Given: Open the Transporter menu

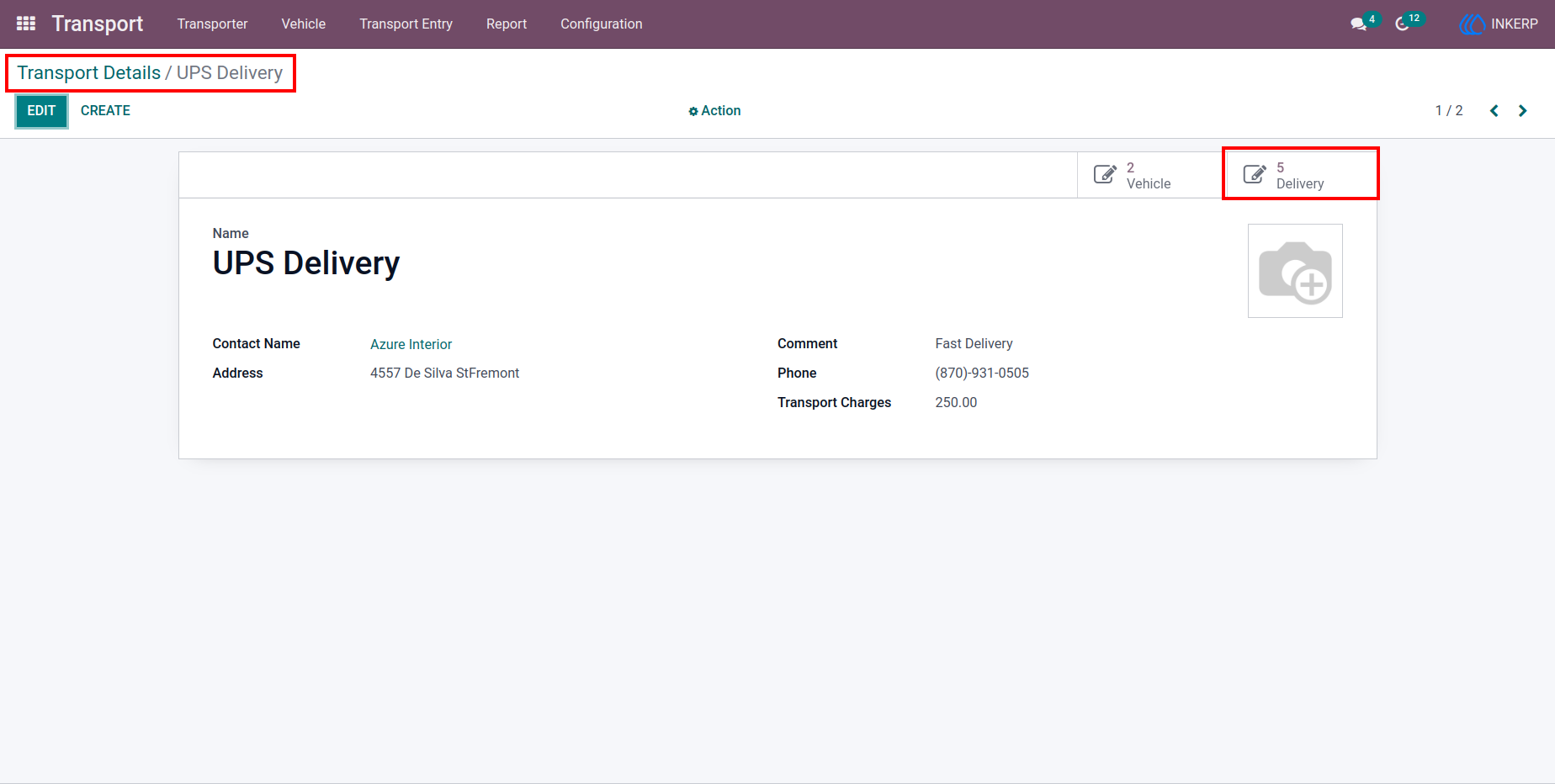Looking at the screenshot, I should pos(212,24).
